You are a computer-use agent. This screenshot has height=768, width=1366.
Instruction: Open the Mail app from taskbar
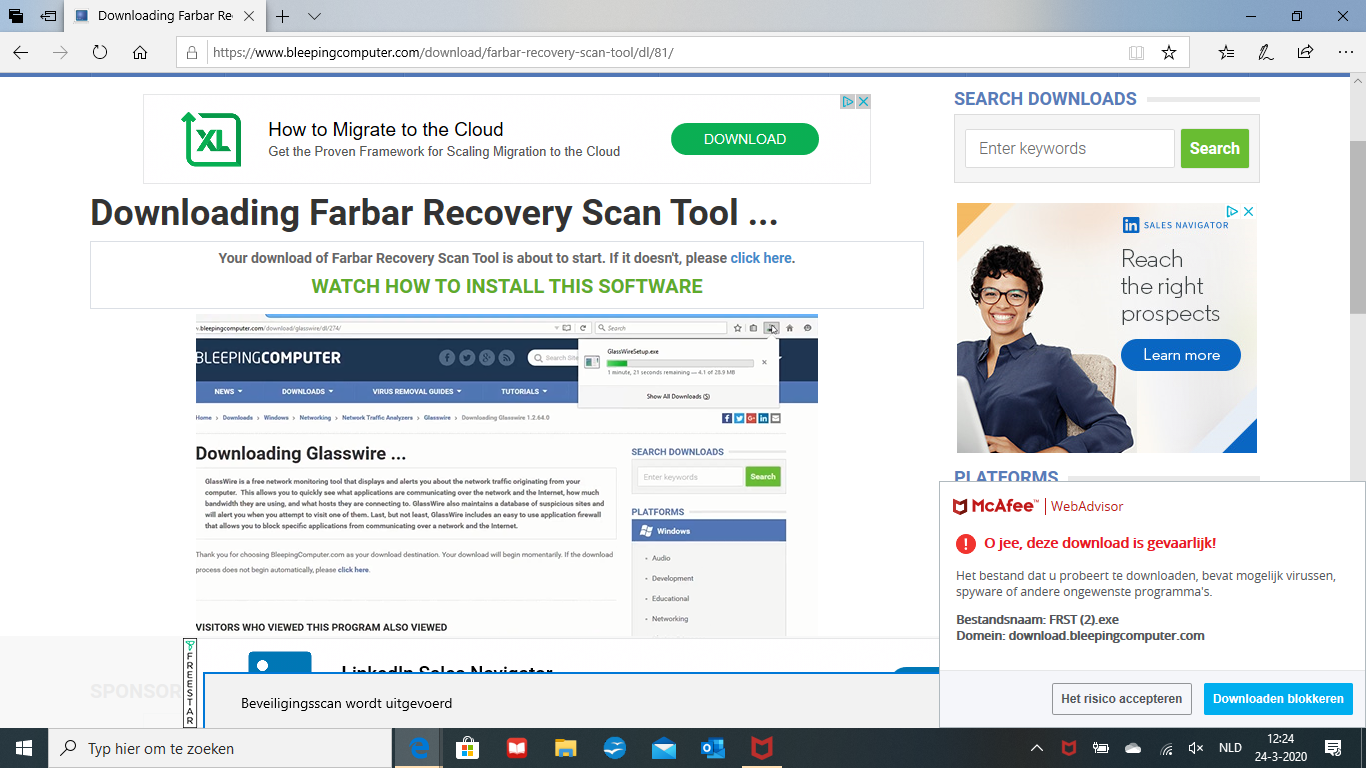(663, 748)
